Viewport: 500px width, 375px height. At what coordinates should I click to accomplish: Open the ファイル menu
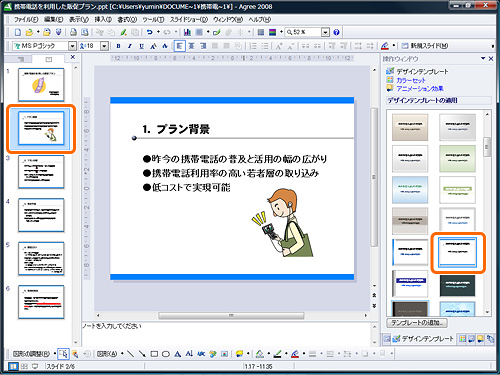click(26, 19)
